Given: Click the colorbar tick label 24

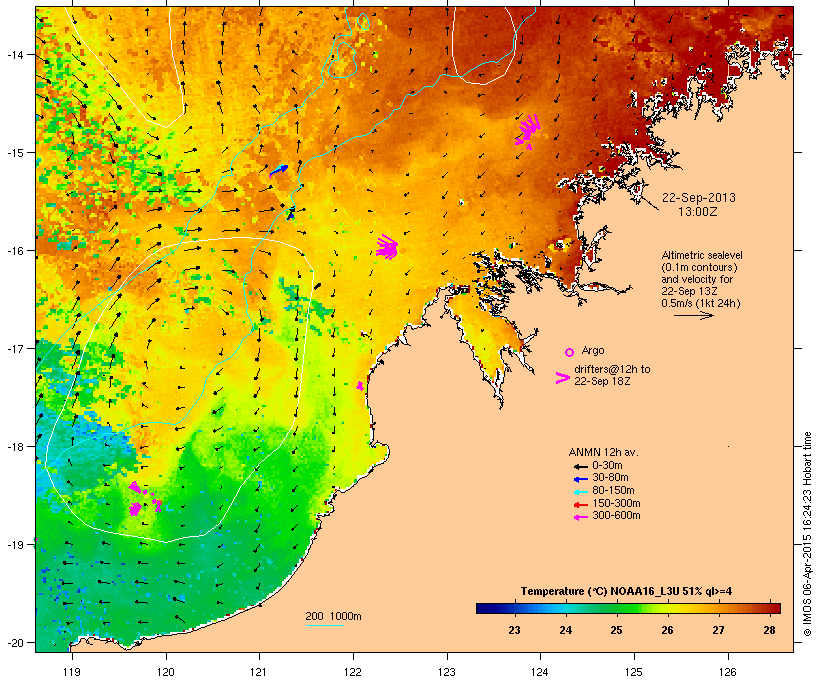Looking at the screenshot, I should pyautogui.click(x=566, y=630).
